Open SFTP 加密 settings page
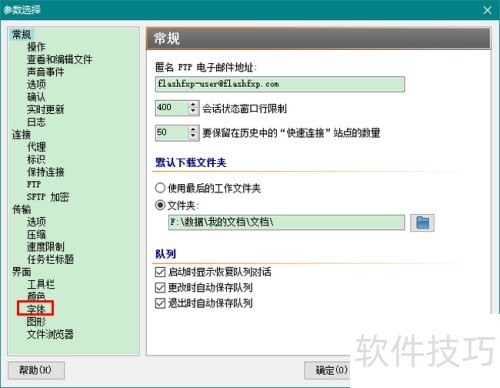The height and width of the screenshot is (388, 500). 48,197
